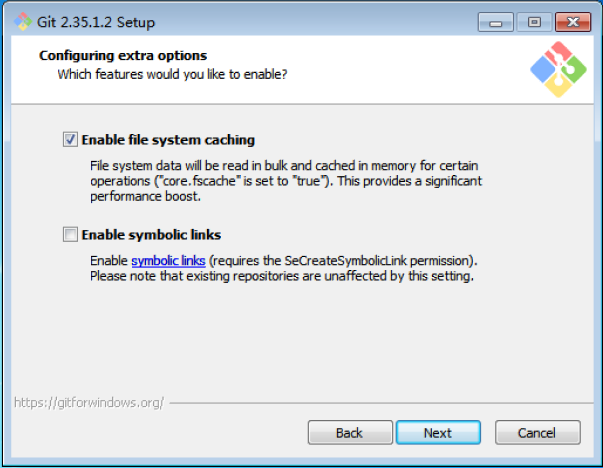Uncheck the file system caching checkbox
This screenshot has width=603, height=468.
[70, 140]
